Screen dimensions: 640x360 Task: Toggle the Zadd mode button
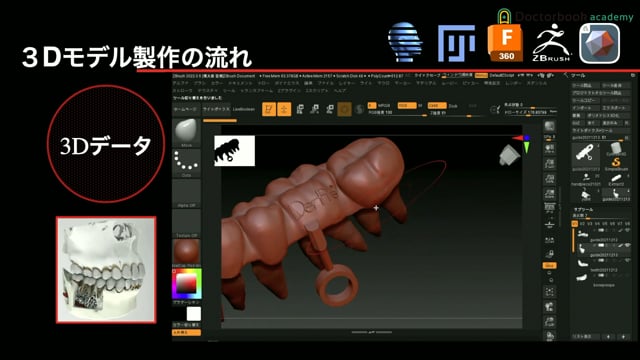(437, 105)
